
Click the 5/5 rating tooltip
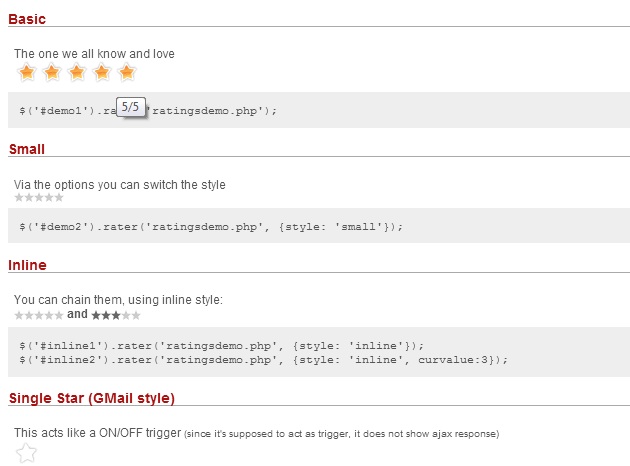[132, 106]
